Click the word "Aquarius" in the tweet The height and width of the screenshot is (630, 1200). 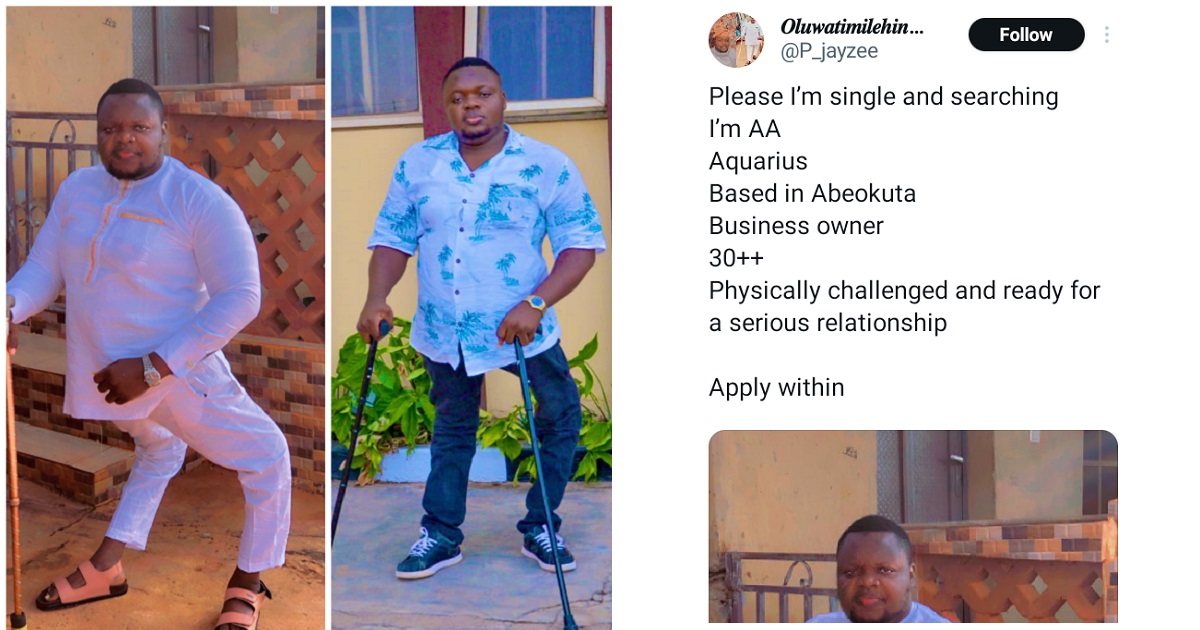tap(758, 161)
